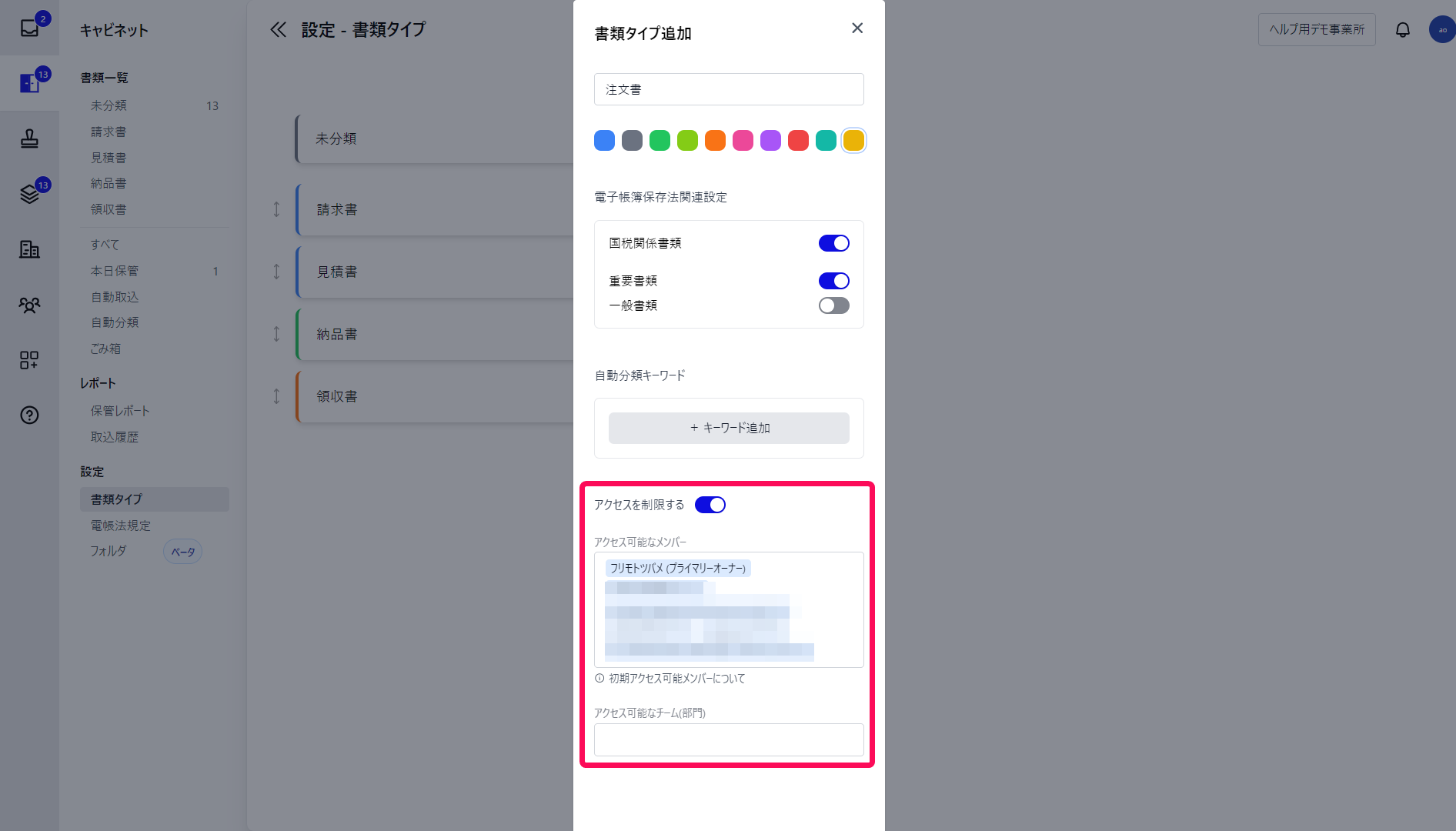Pick the teal color swatch
Image resolution: width=1456 pixels, height=831 pixels.
pyautogui.click(x=826, y=141)
